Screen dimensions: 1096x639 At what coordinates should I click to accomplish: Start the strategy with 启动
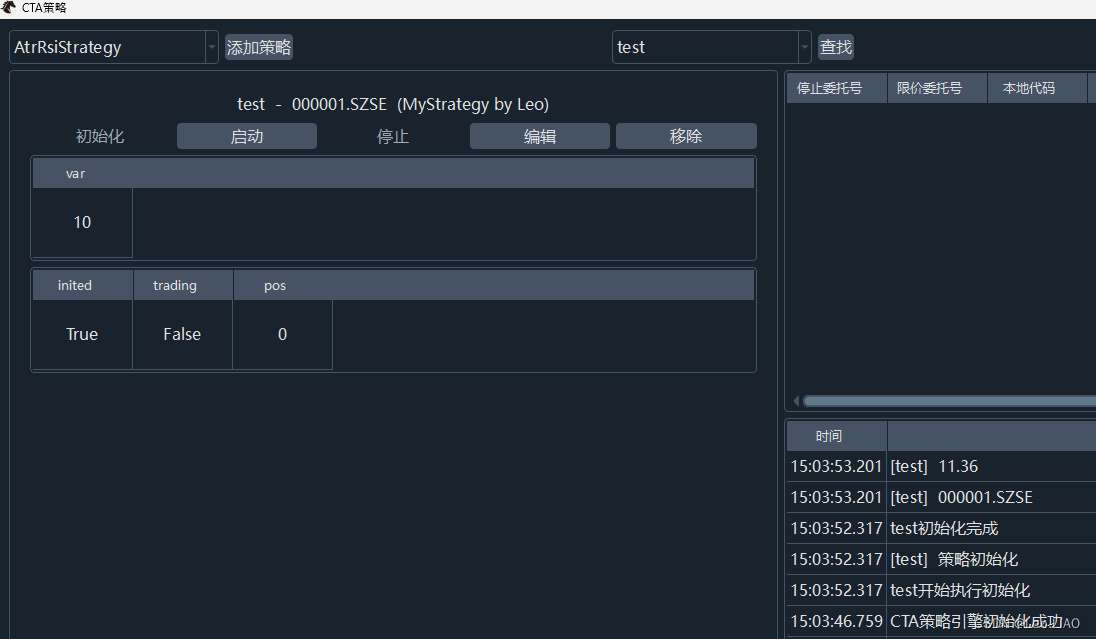click(247, 136)
